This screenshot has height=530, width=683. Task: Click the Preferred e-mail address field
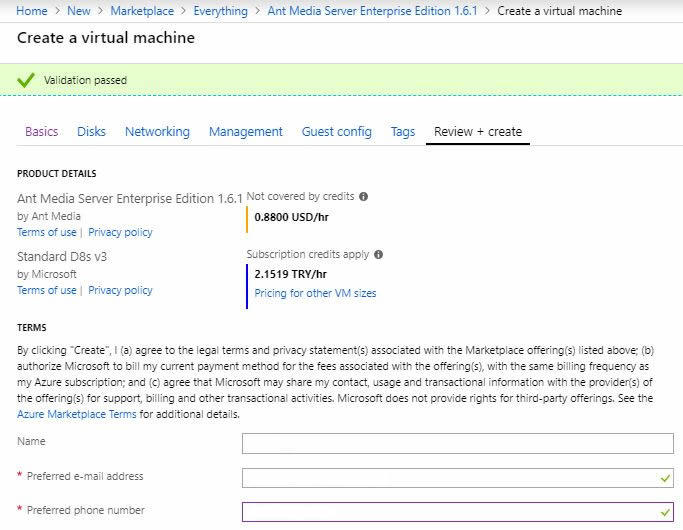[x=458, y=478]
